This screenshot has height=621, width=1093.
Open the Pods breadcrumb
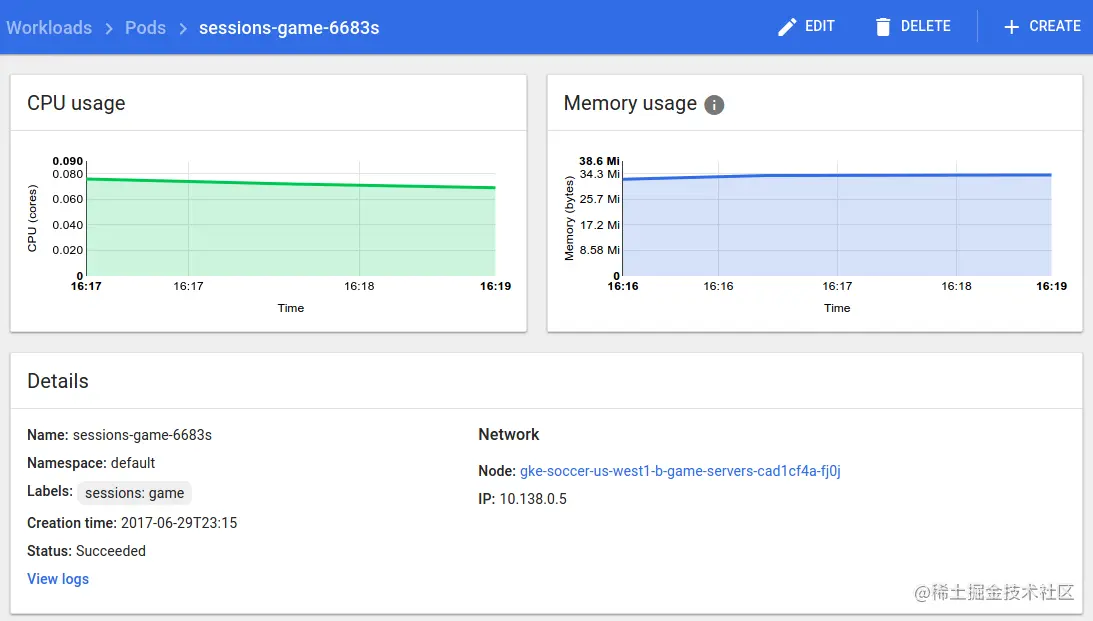tap(145, 27)
